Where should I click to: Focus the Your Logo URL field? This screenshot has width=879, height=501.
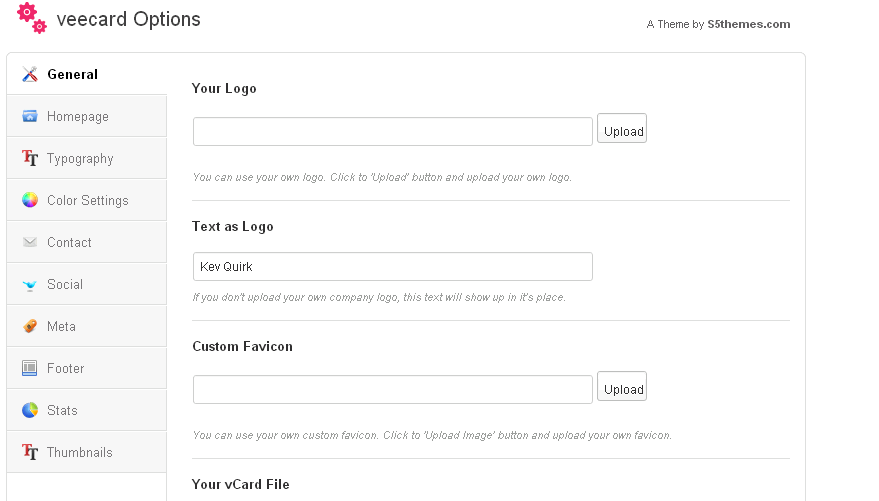(393, 132)
